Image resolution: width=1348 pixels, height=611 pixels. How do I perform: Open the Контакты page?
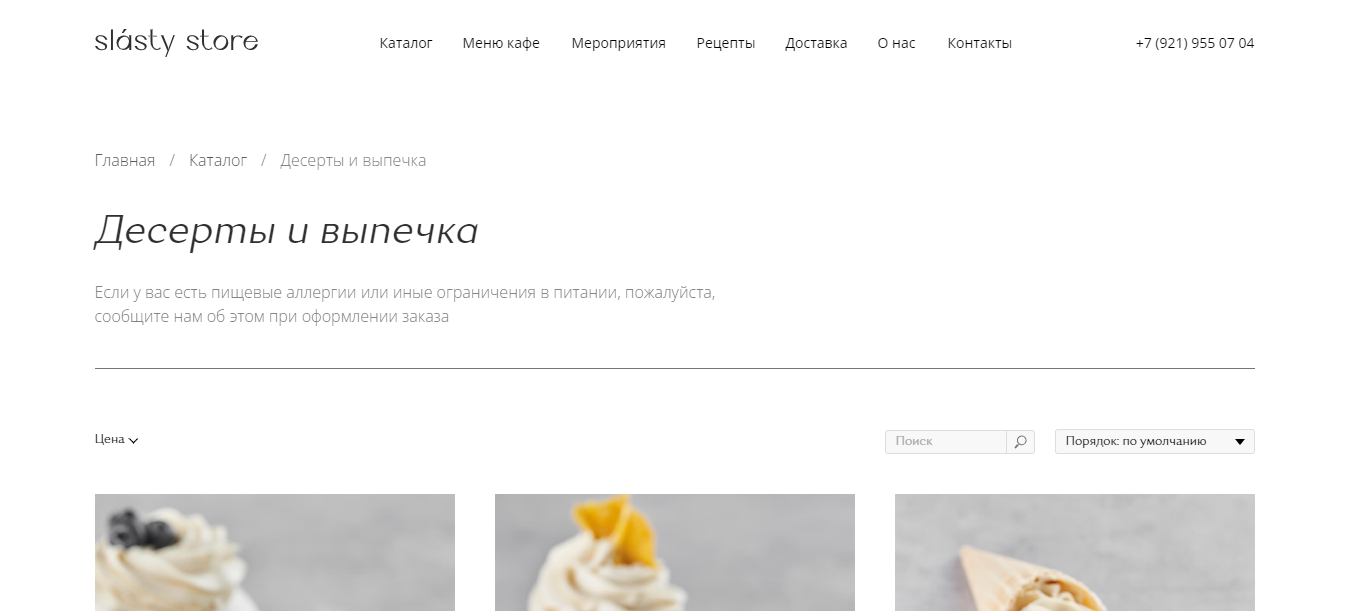point(979,43)
